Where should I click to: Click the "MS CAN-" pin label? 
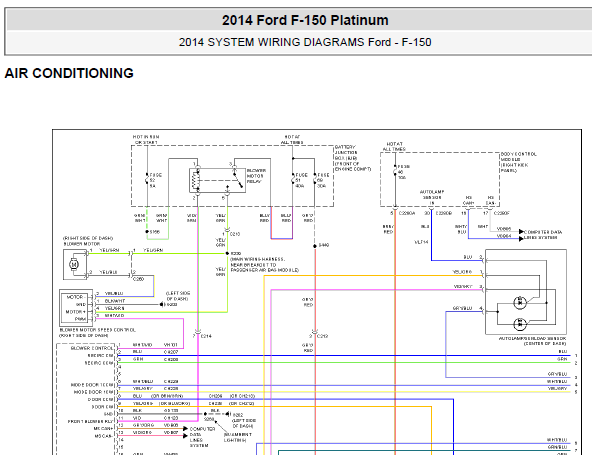(104, 436)
